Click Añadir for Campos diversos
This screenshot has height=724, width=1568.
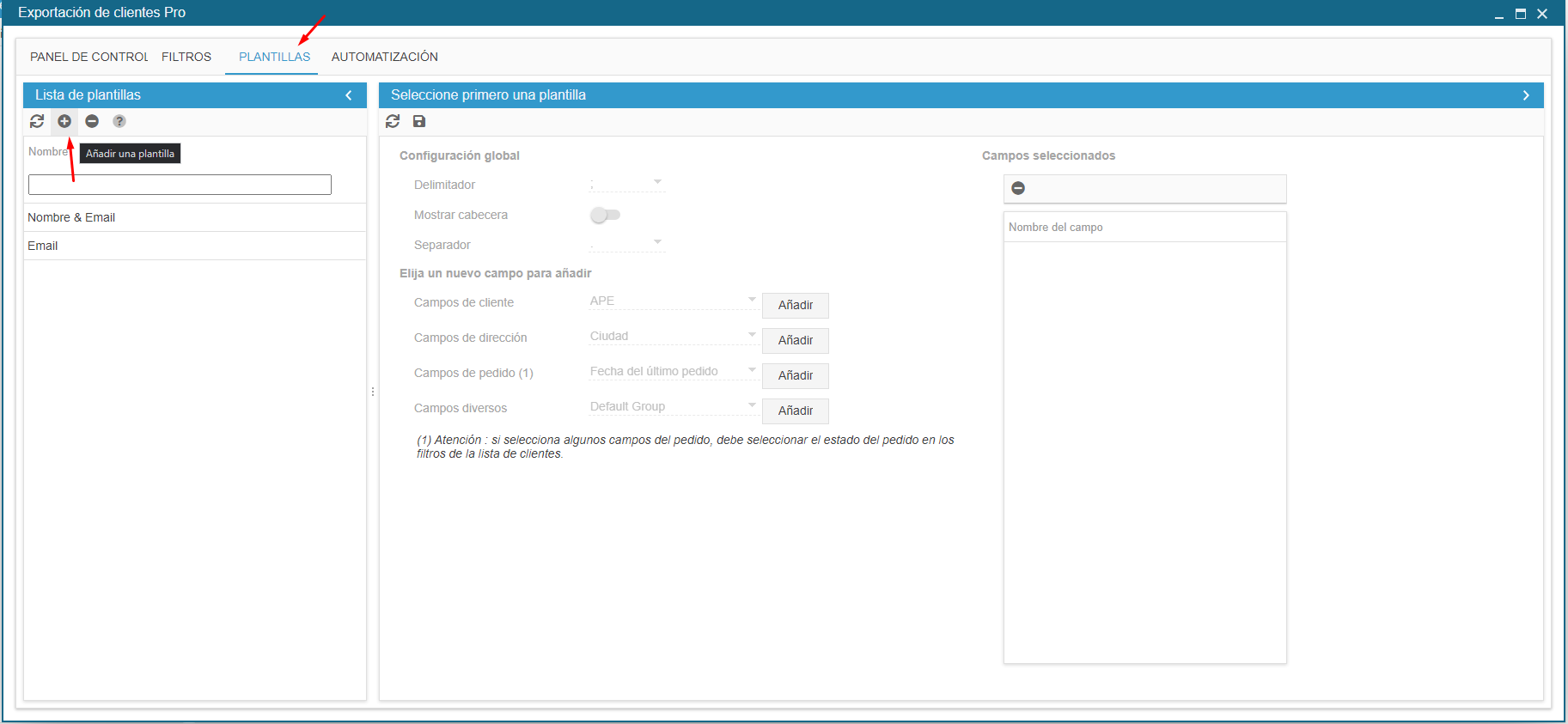point(795,411)
